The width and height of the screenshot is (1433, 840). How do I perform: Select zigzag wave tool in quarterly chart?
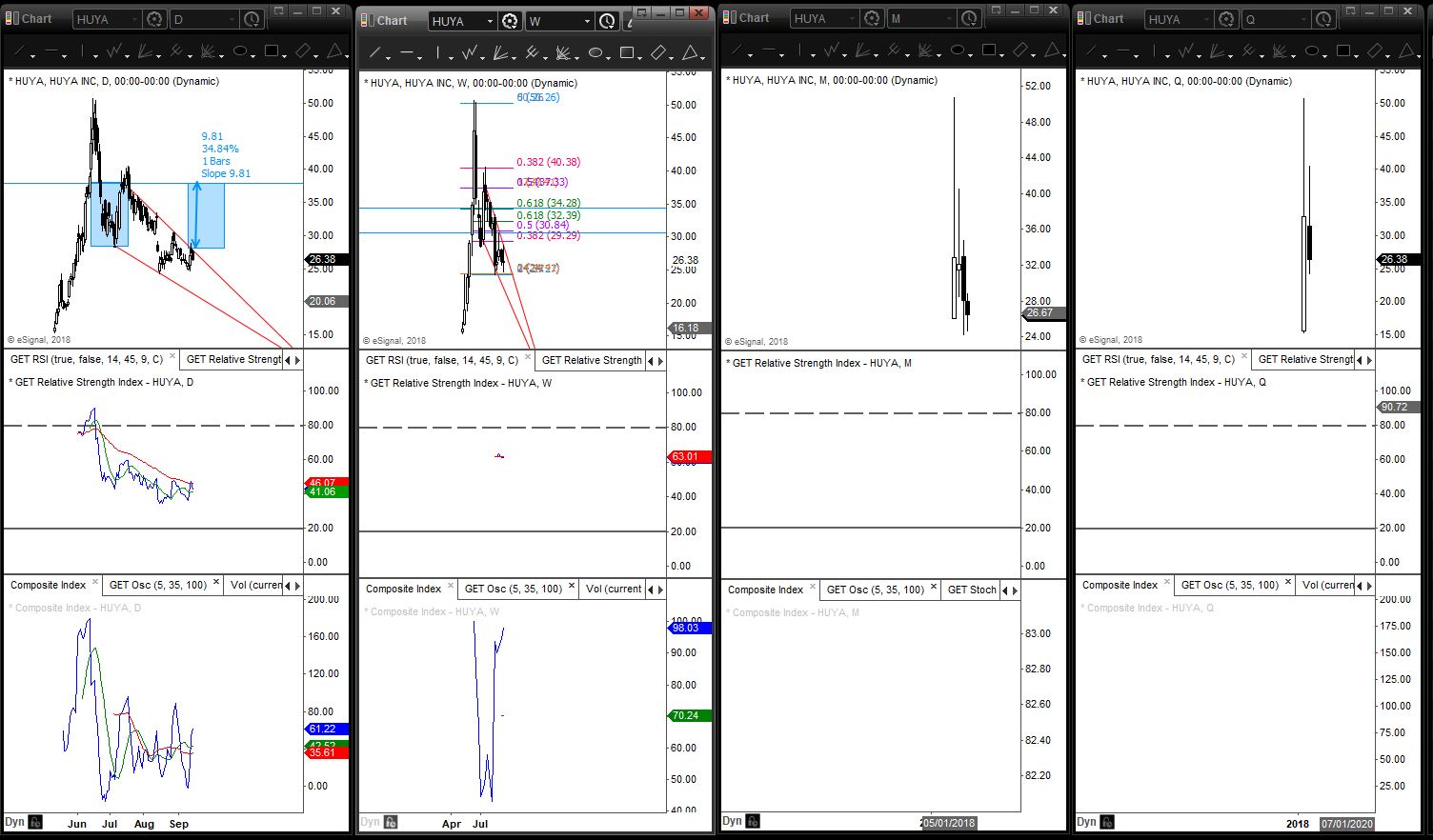pos(1188,50)
